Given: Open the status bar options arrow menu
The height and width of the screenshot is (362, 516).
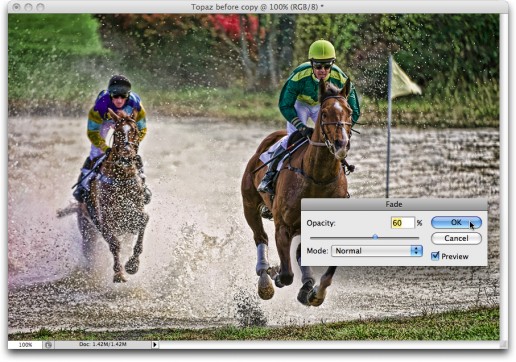Looking at the screenshot, I should pos(155,345).
